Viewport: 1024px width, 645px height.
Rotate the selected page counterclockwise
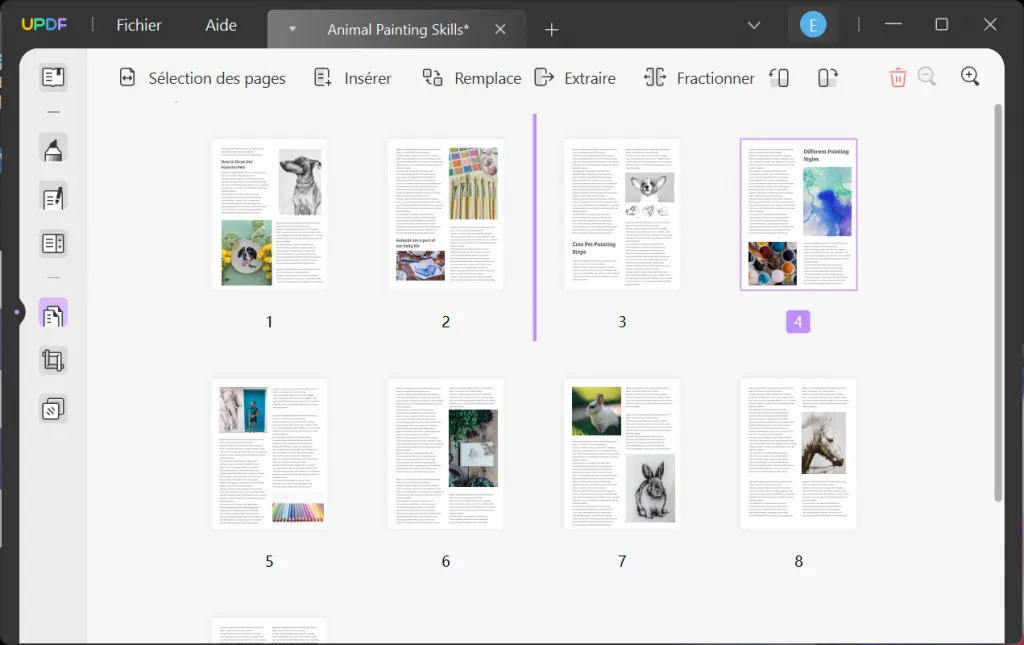[779, 77]
